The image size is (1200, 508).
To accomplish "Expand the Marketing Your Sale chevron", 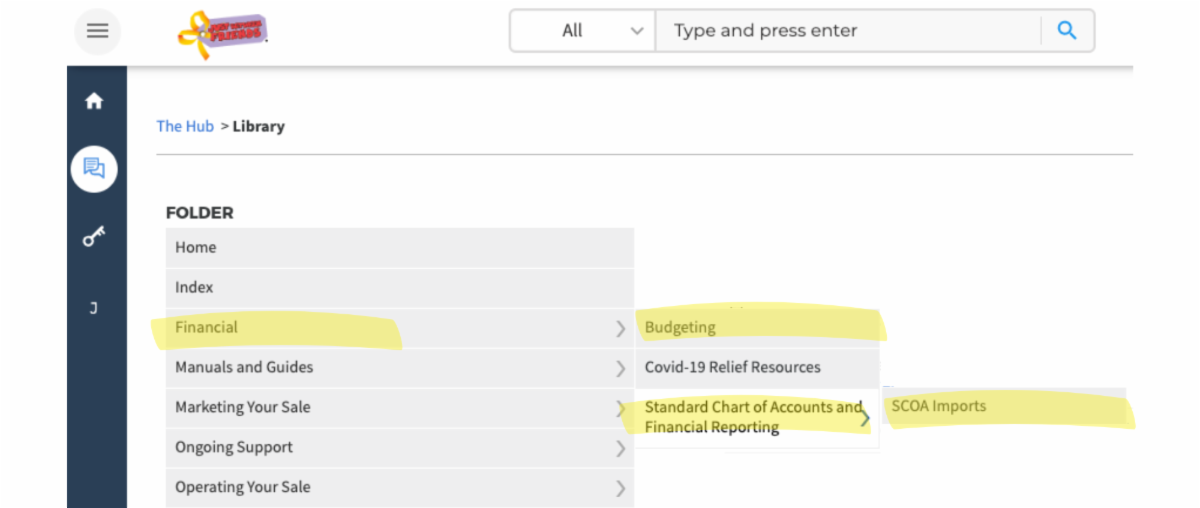I will [620, 408].
